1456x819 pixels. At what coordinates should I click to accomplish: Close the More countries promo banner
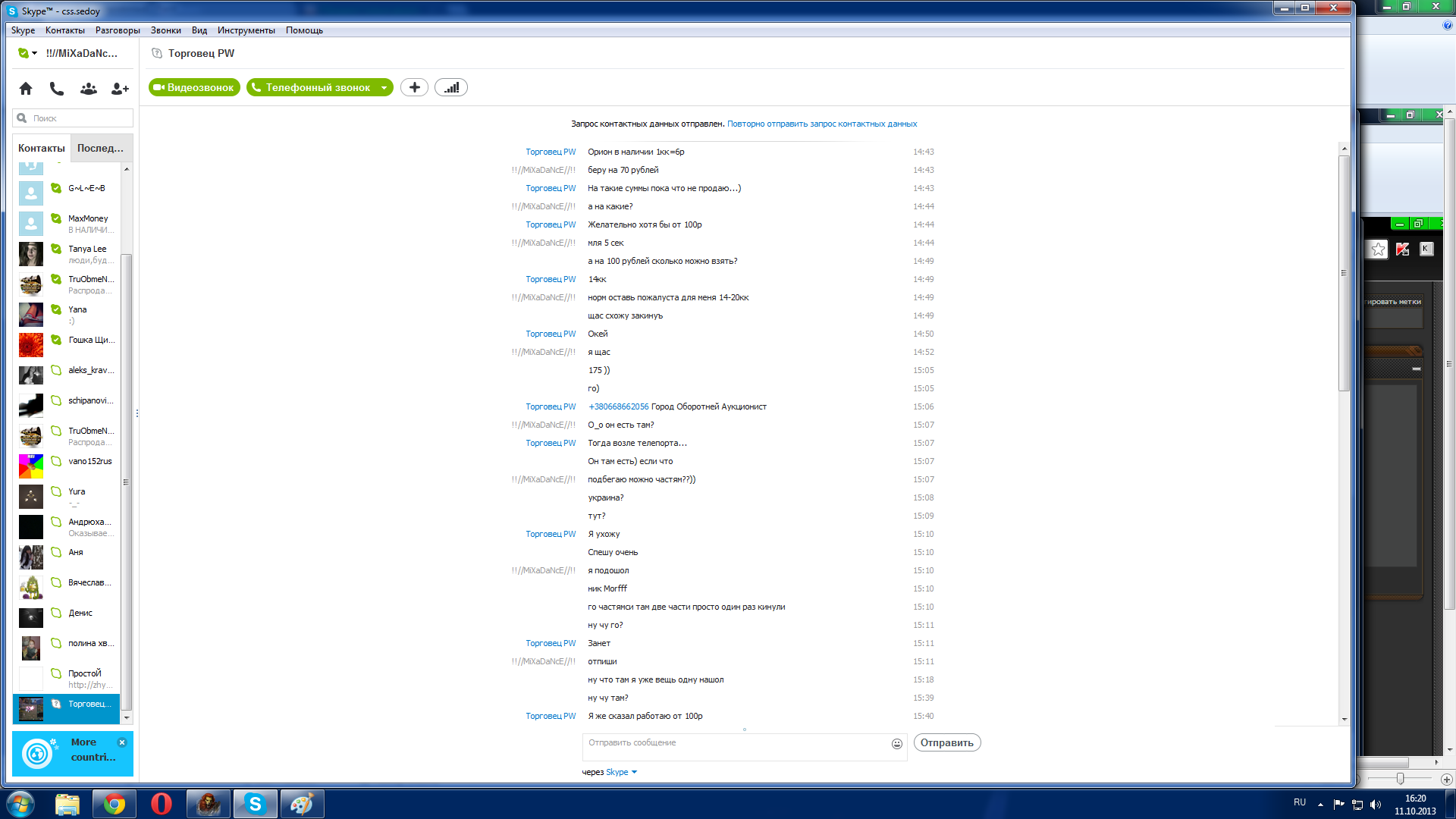point(122,742)
